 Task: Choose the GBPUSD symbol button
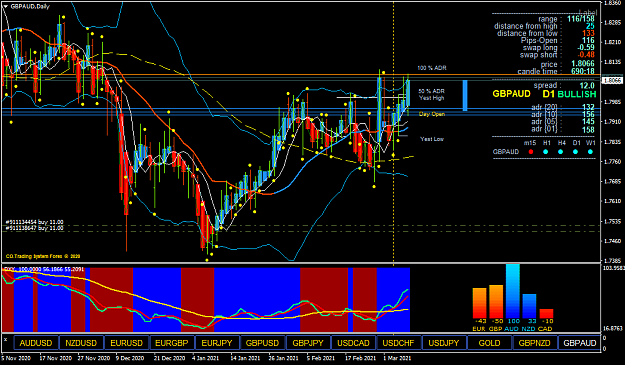(262, 343)
